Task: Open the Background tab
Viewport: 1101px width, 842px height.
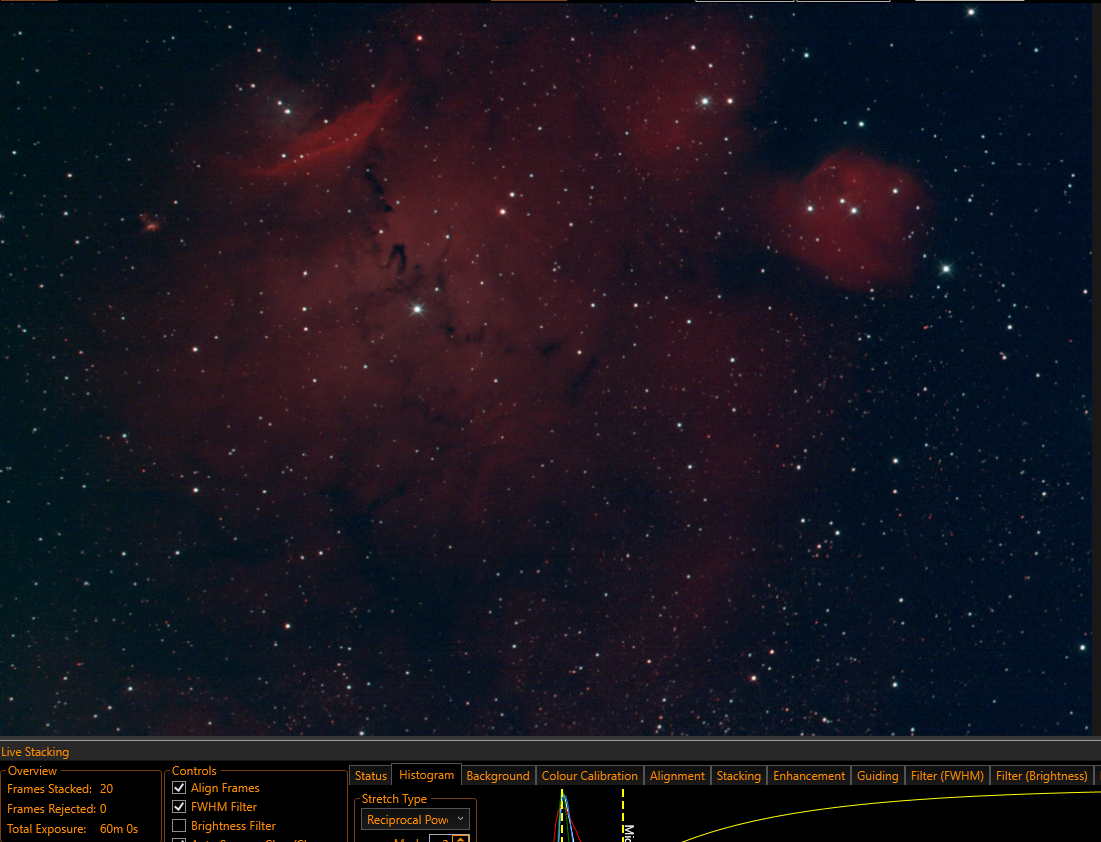Action: [x=498, y=775]
